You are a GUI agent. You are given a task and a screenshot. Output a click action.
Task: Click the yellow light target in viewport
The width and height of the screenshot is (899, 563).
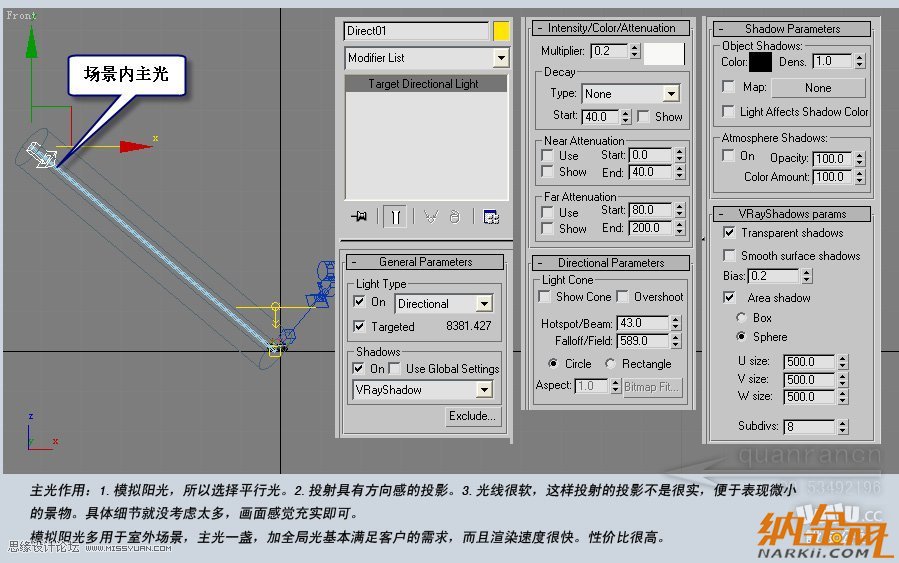coord(275,348)
